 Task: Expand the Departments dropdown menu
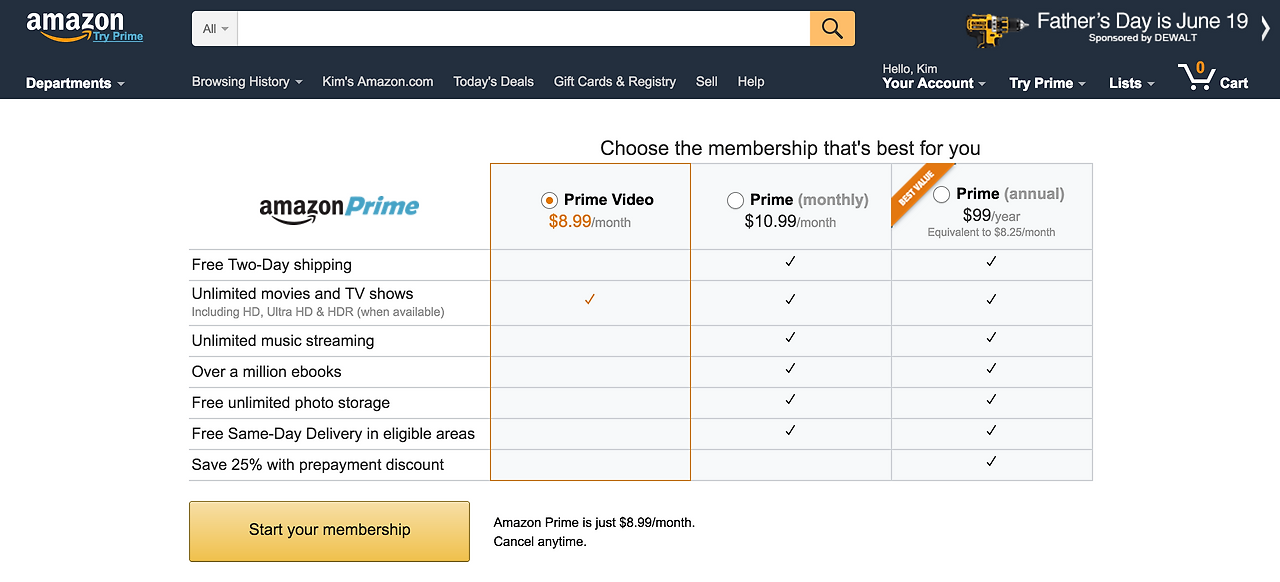click(x=75, y=83)
